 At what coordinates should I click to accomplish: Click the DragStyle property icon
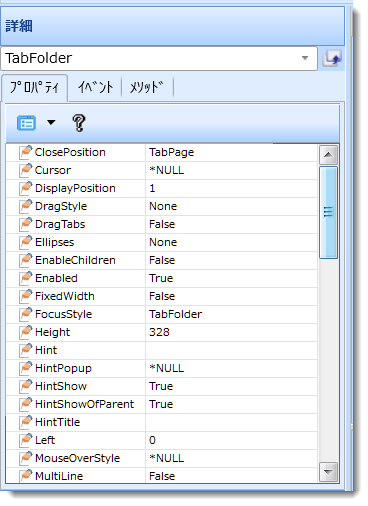pos(26,206)
